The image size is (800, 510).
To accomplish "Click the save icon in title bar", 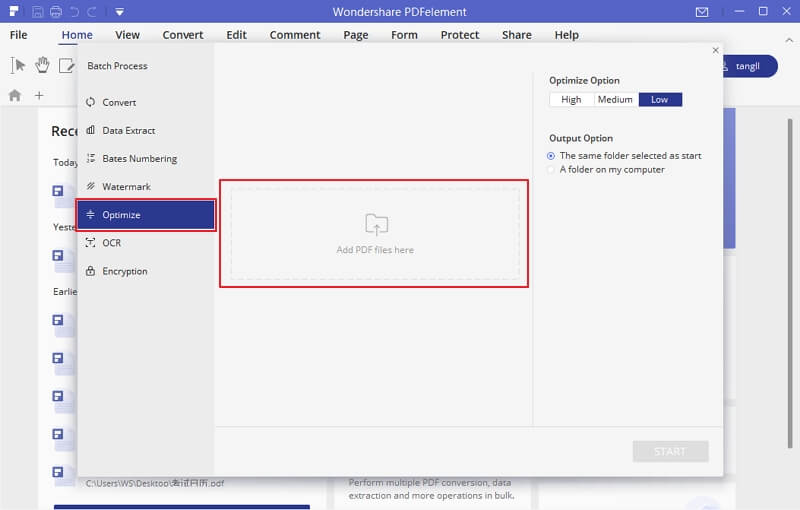I will (x=37, y=12).
